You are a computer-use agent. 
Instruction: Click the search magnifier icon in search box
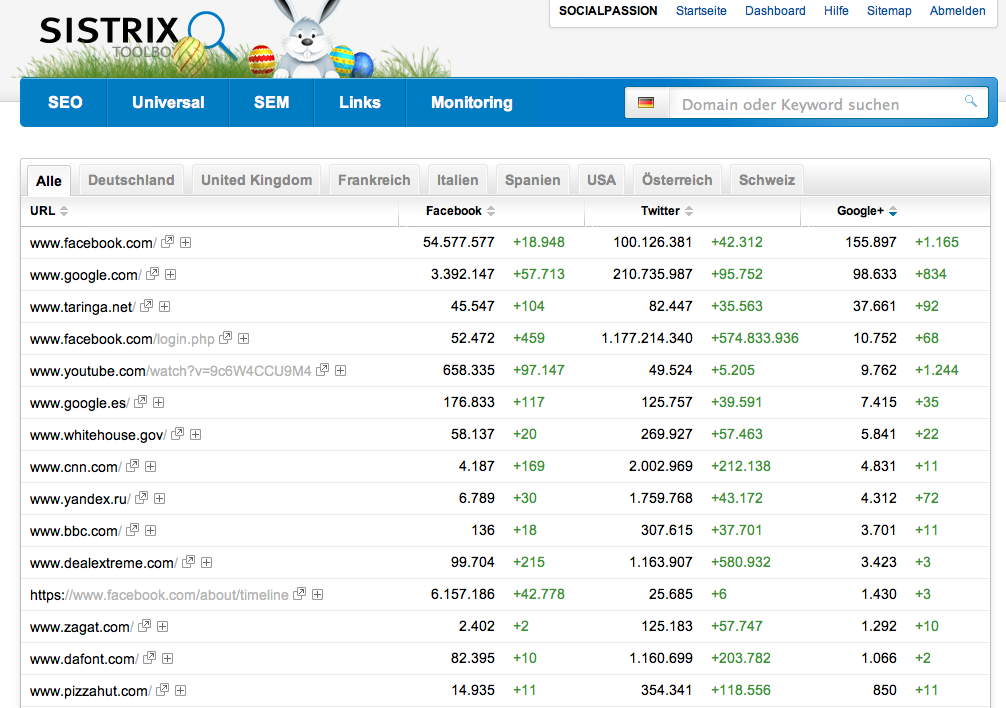(970, 102)
